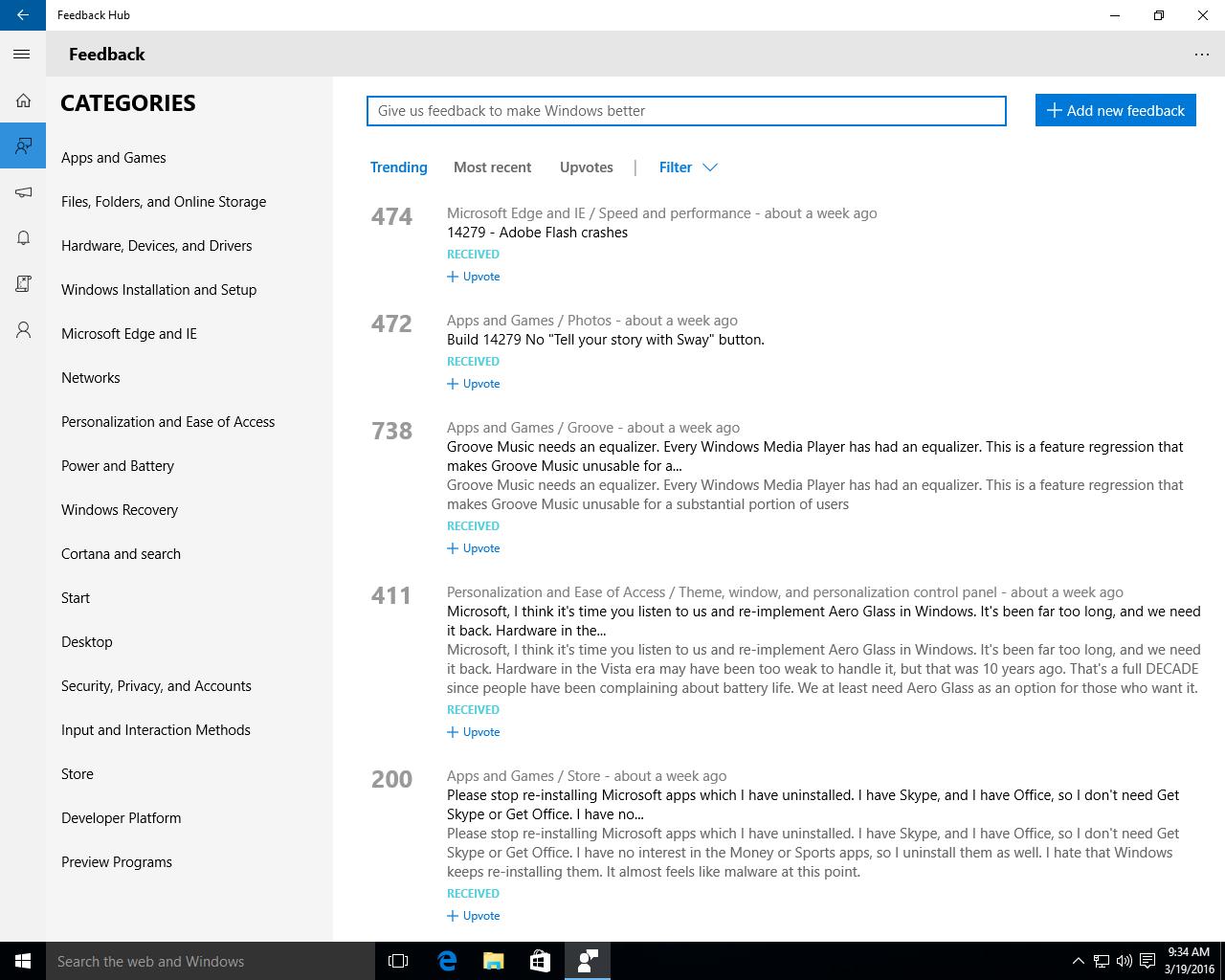1225x980 pixels.
Task: Upvote the Adobe Flash crashes feedback
Action: pos(474,277)
